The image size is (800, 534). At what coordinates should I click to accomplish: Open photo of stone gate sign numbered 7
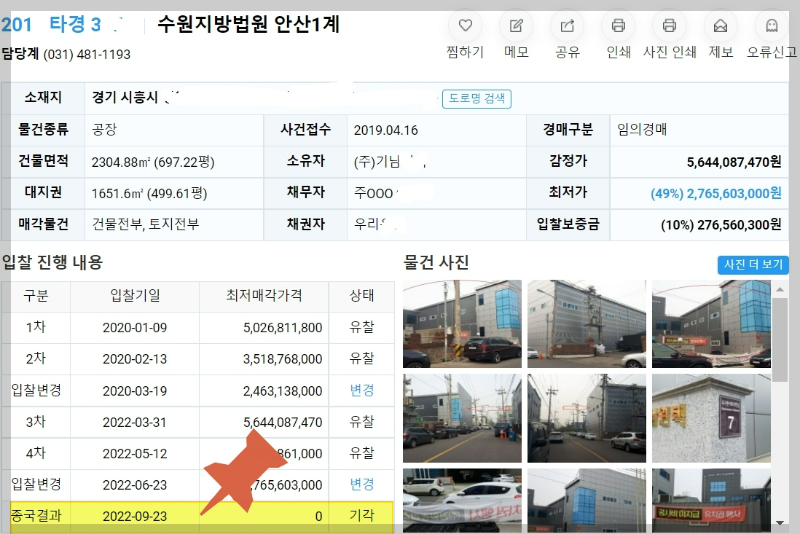coord(711,418)
